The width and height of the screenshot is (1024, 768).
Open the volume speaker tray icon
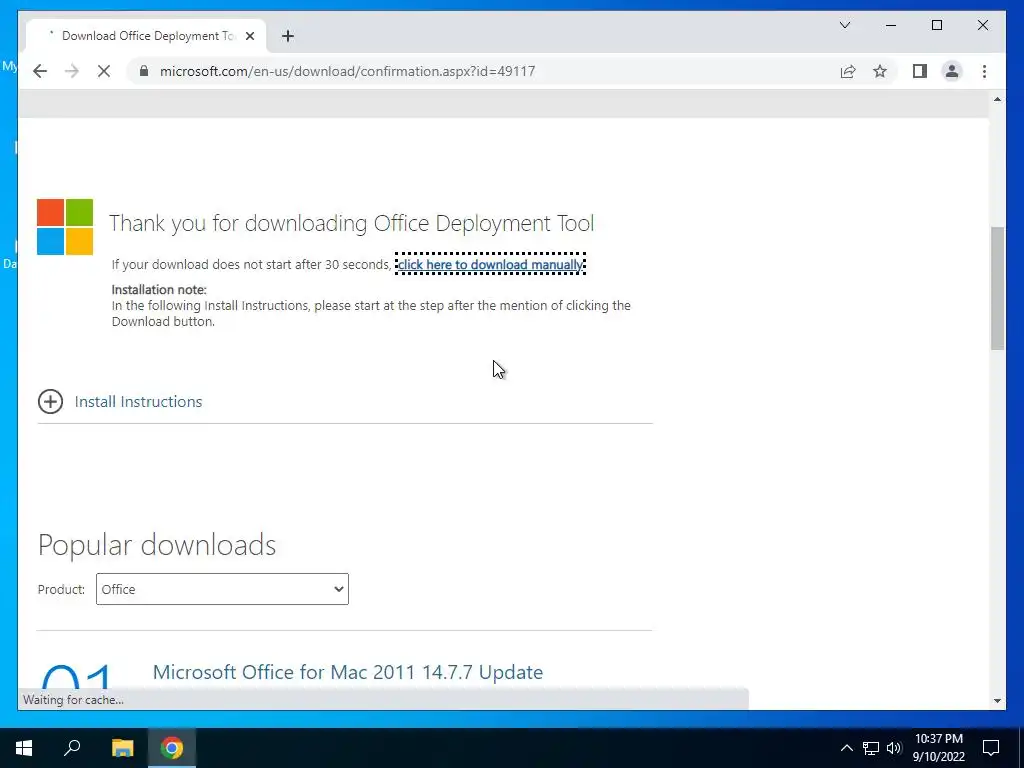click(x=894, y=748)
